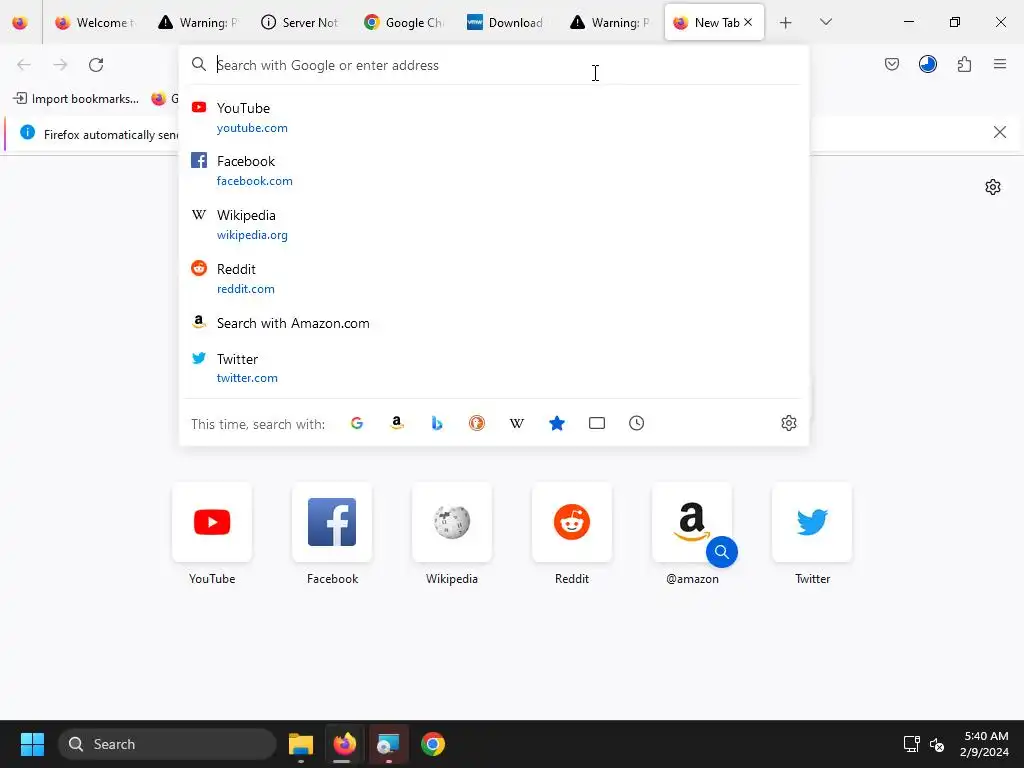Switch to the second Warning tab
1024x768 pixels.
click(610, 22)
